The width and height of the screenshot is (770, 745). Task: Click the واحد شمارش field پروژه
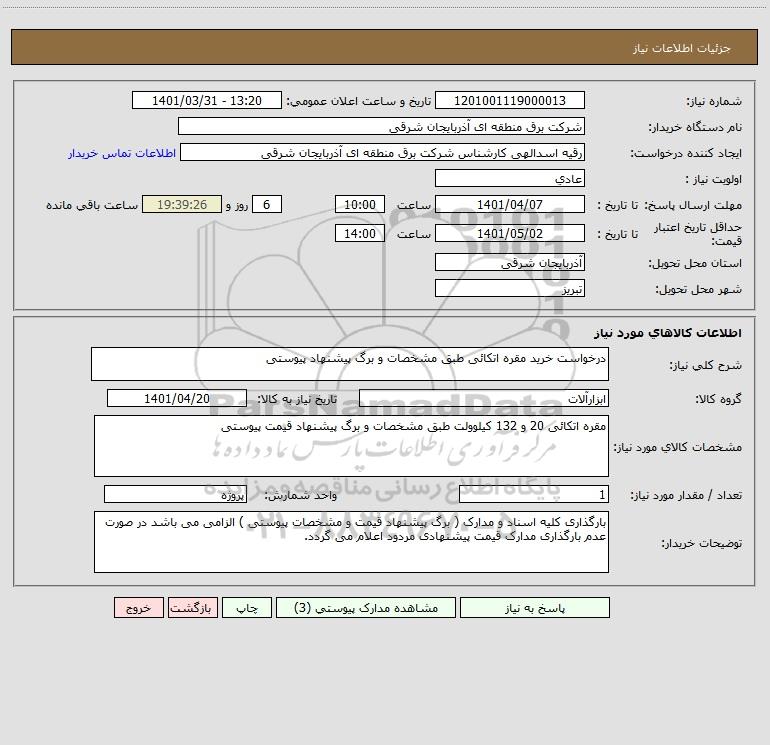[175, 494]
